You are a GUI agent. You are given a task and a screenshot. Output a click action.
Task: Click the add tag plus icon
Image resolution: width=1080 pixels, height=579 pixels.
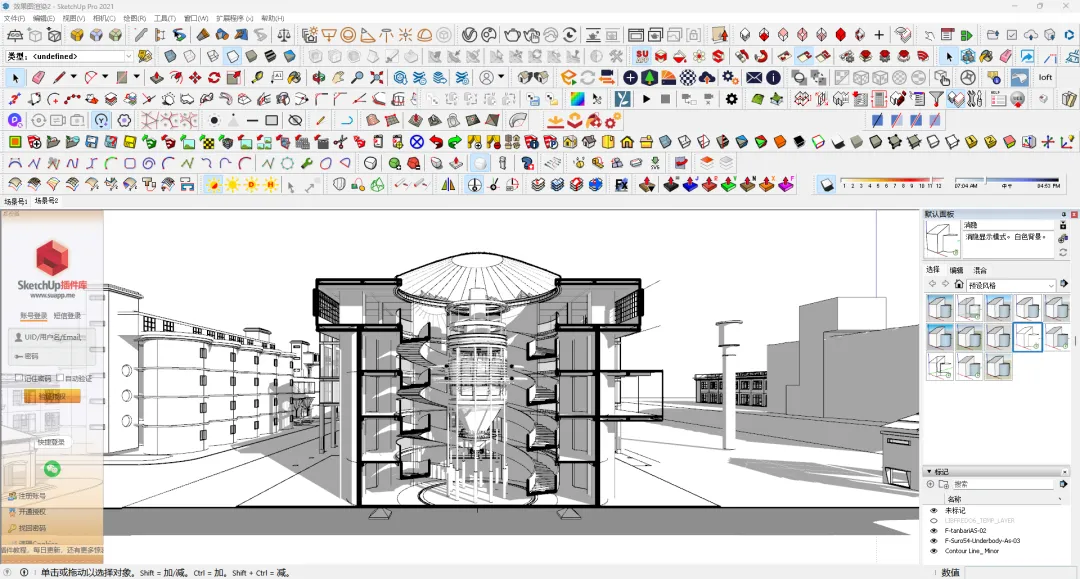931,484
